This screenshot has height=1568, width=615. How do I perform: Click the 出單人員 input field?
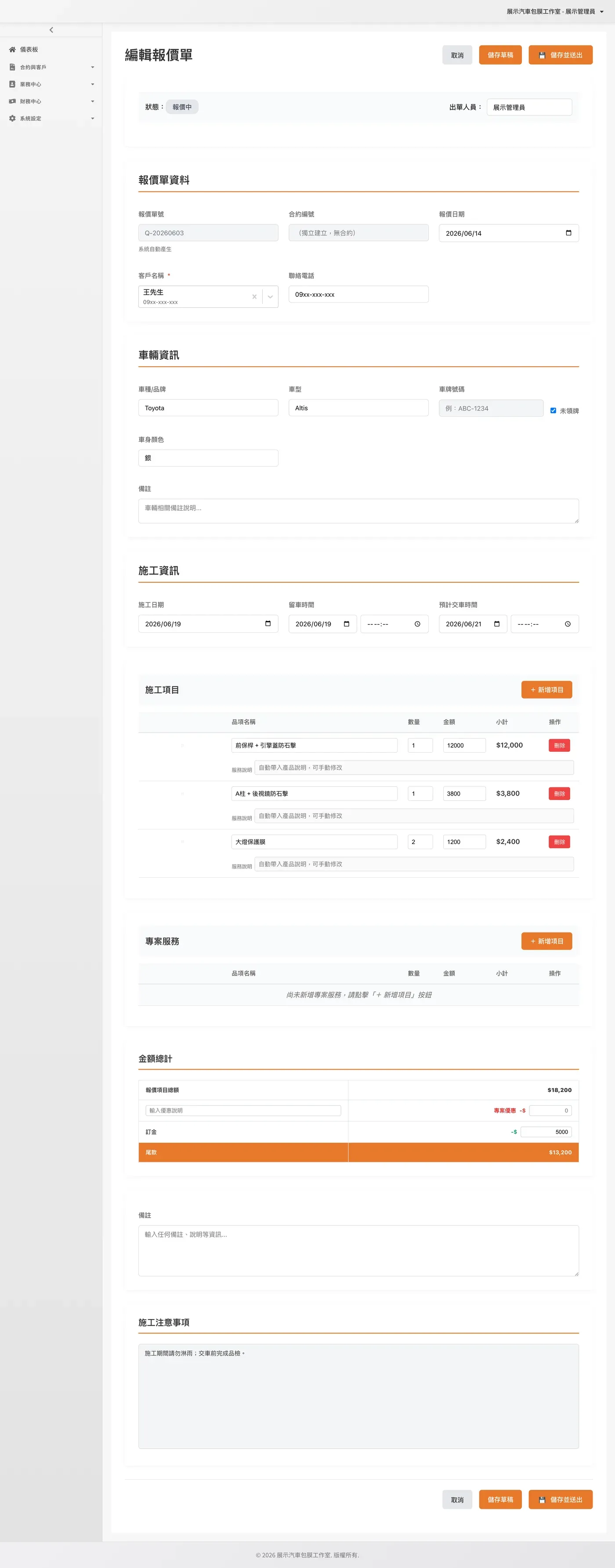(x=529, y=107)
